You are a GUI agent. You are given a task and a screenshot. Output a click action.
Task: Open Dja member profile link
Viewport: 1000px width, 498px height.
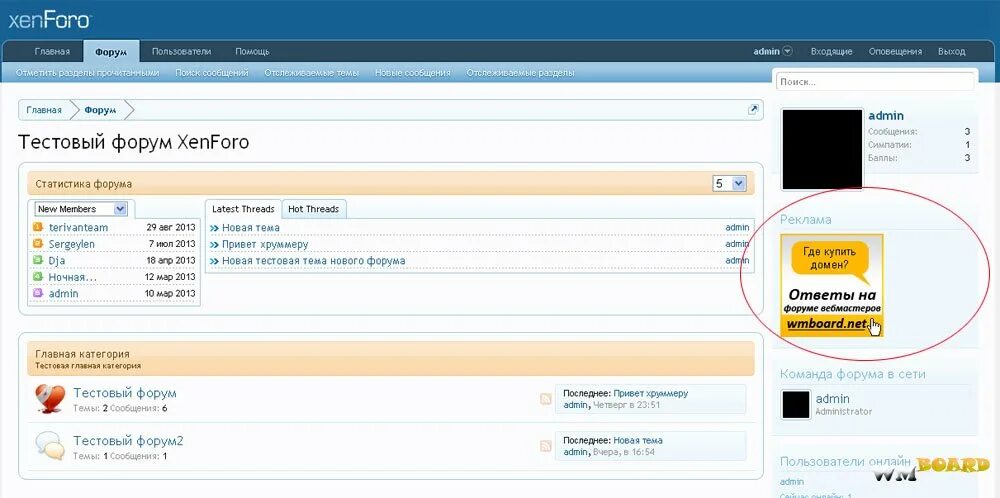coord(57,260)
